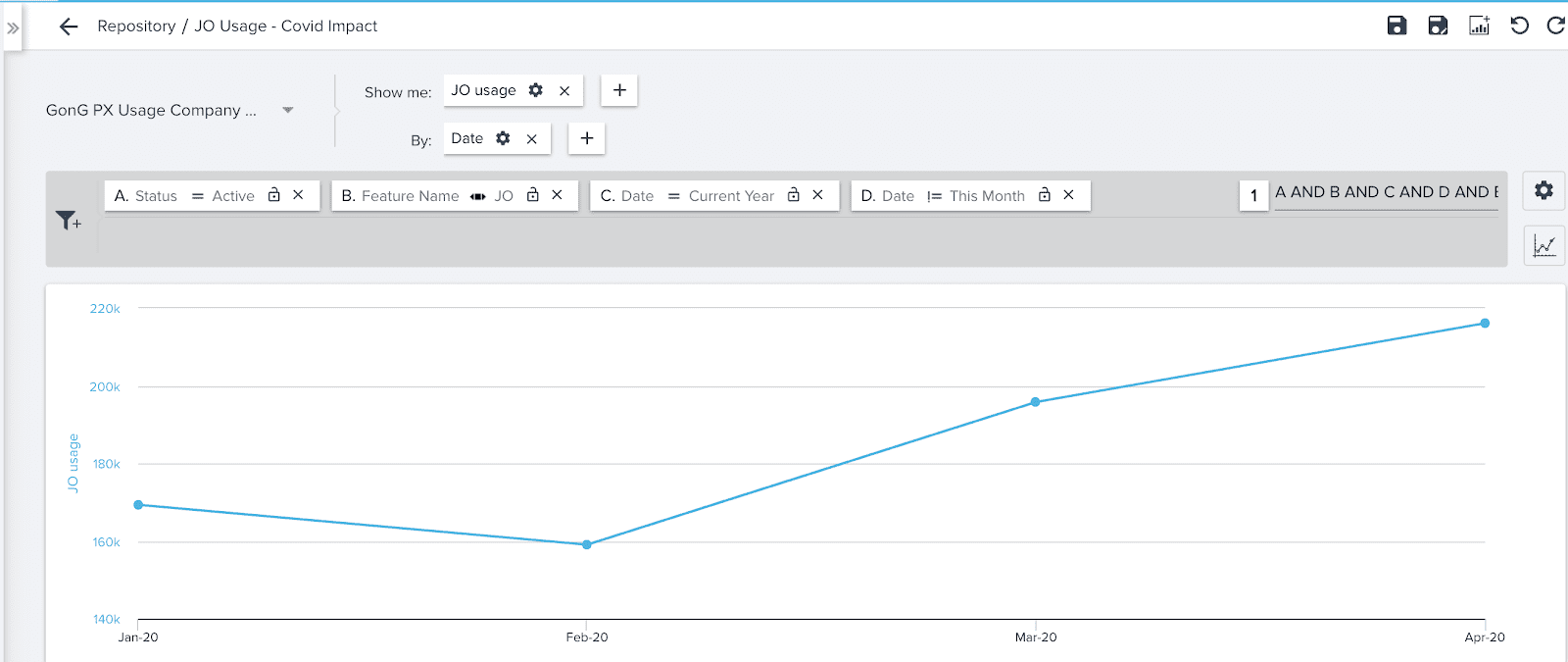The height and width of the screenshot is (662, 1568).
Task: Open the chart type selector icon
Action: point(1543,245)
